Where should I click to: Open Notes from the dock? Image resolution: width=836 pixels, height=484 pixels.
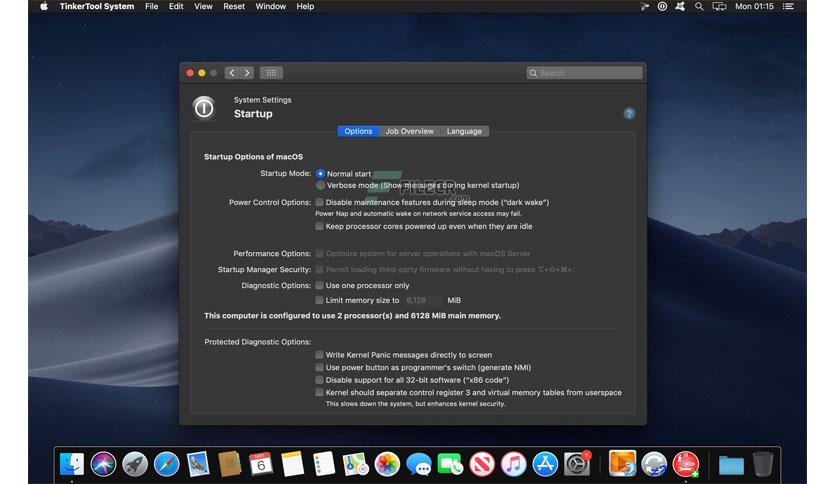click(293, 464)
